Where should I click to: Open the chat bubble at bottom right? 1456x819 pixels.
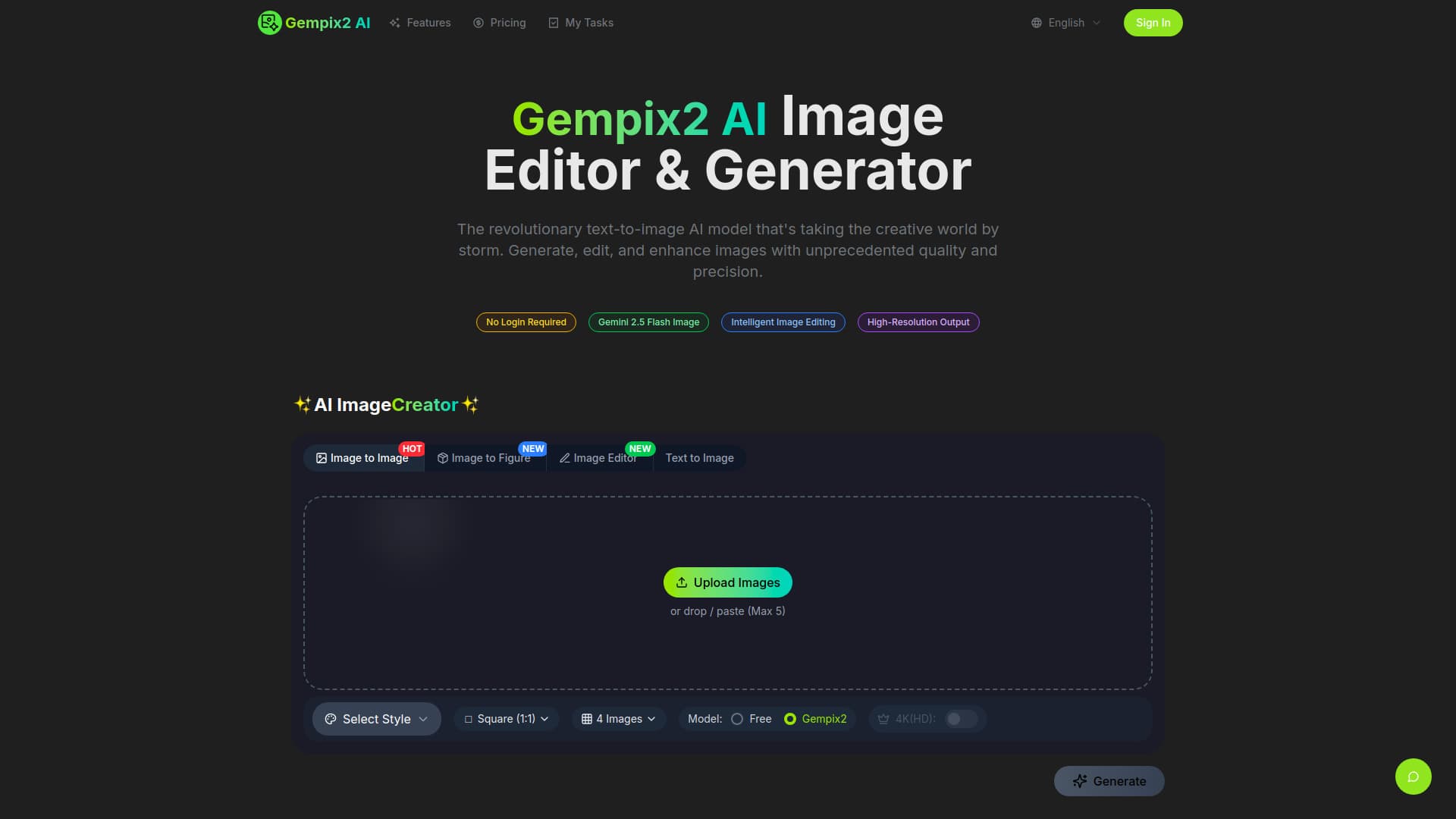coord(1413,777)
